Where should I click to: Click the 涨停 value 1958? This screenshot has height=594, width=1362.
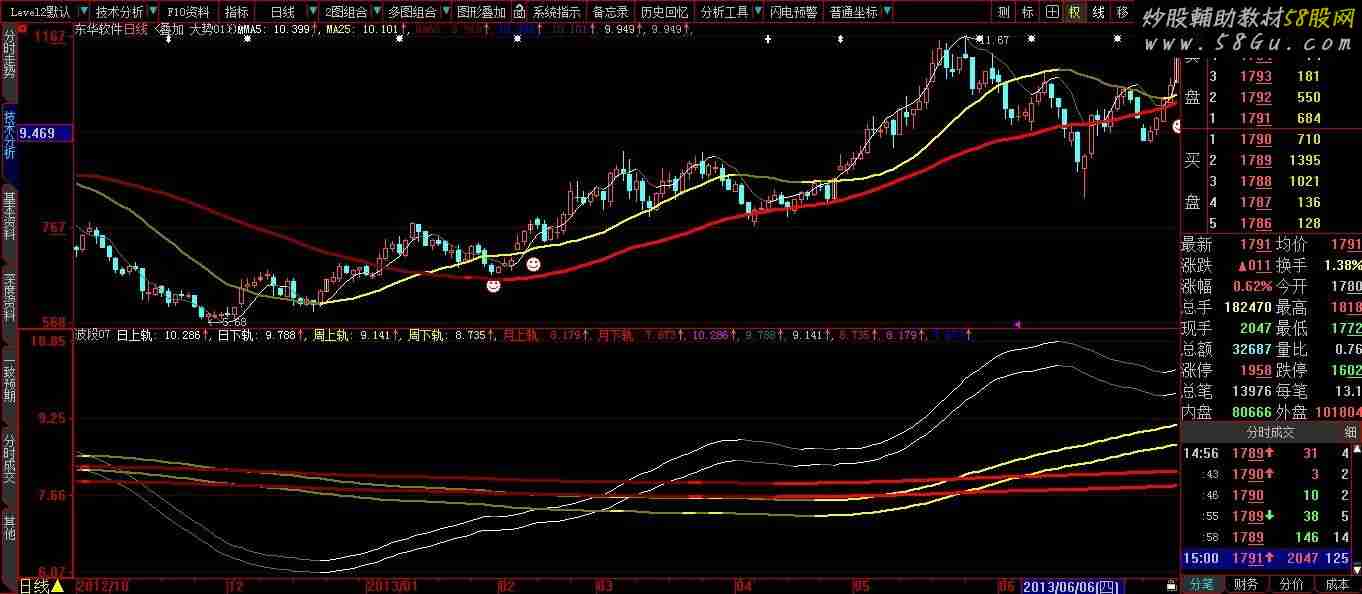(x=1255, y=370)
